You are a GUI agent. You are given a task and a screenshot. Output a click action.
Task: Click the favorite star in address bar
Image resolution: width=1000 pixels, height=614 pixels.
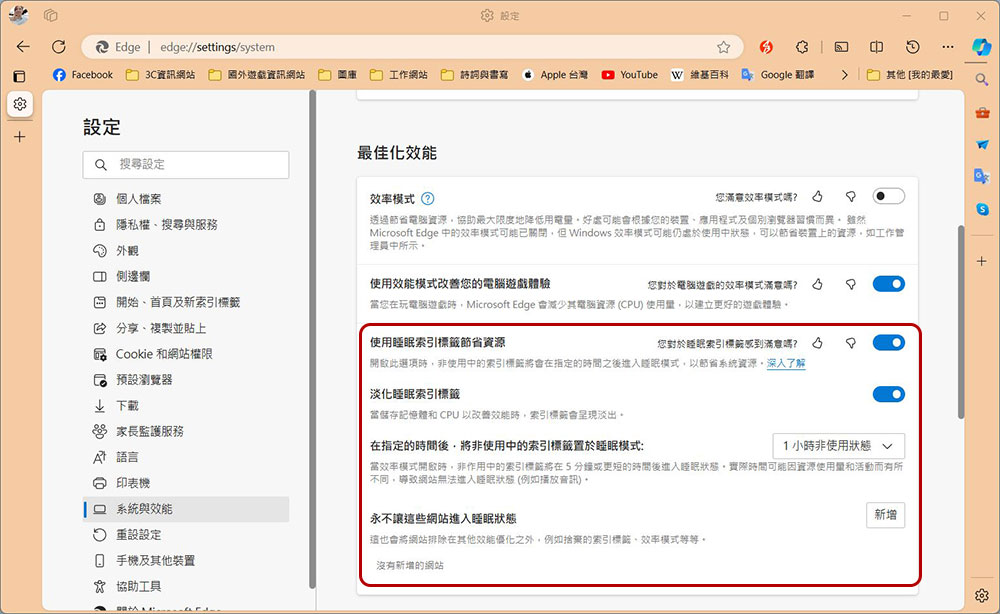coord(723,47)
